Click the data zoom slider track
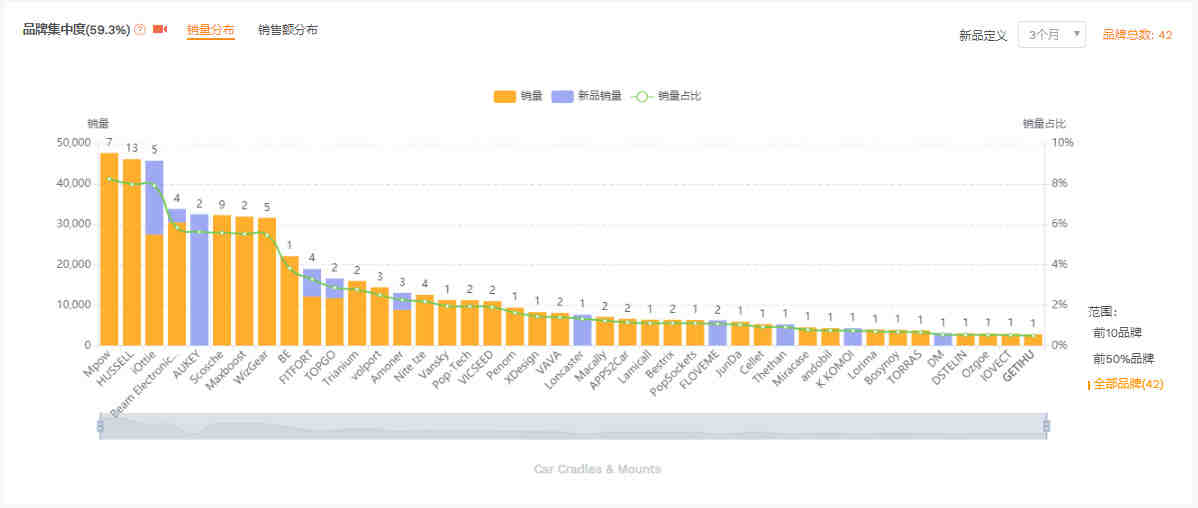Viewport: 1198px width, 508px height. (573, 426)
